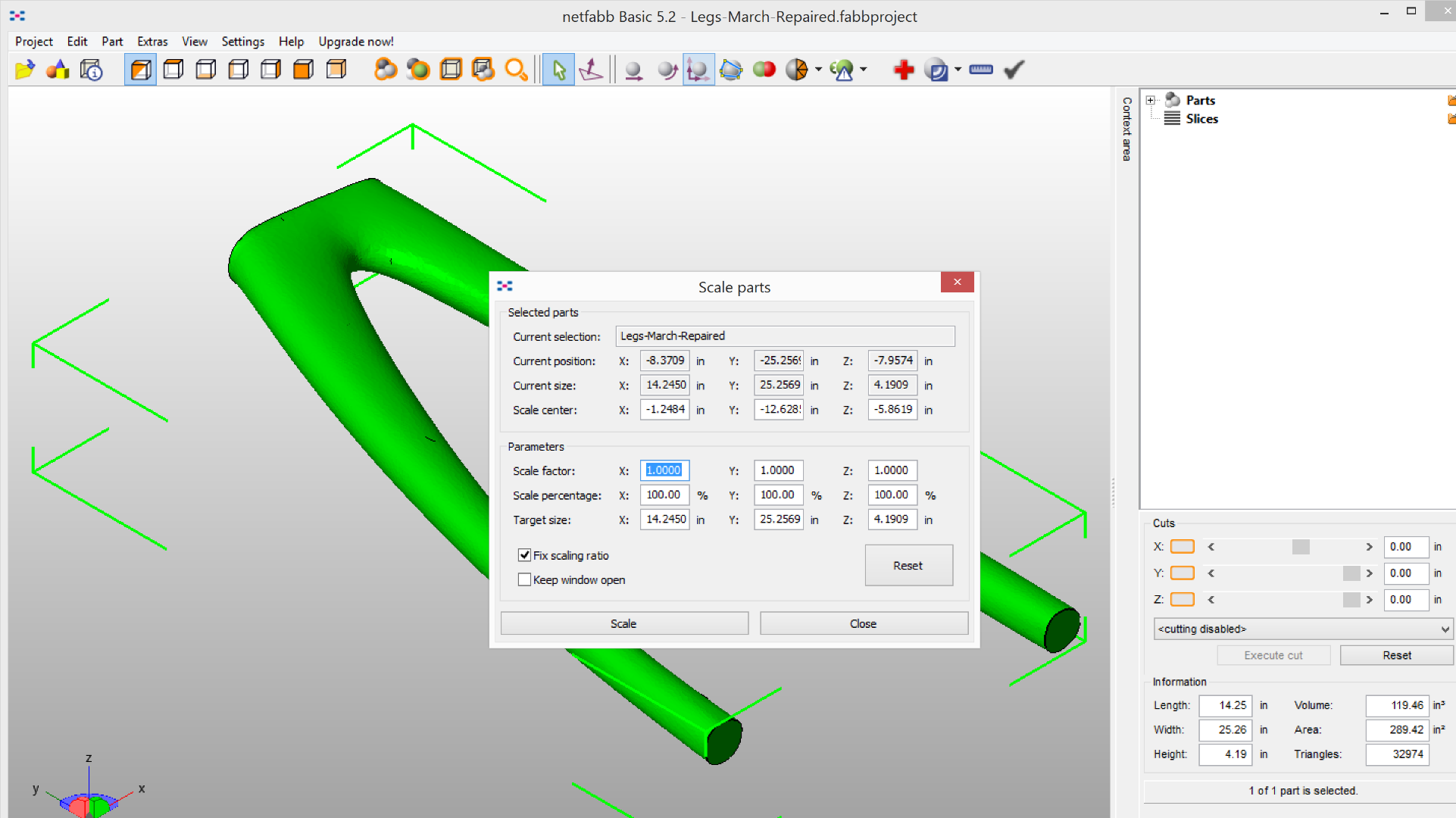Click the Context area vertical tab
Viewport: 1456px width, 818px height.
coord(1126,129)
